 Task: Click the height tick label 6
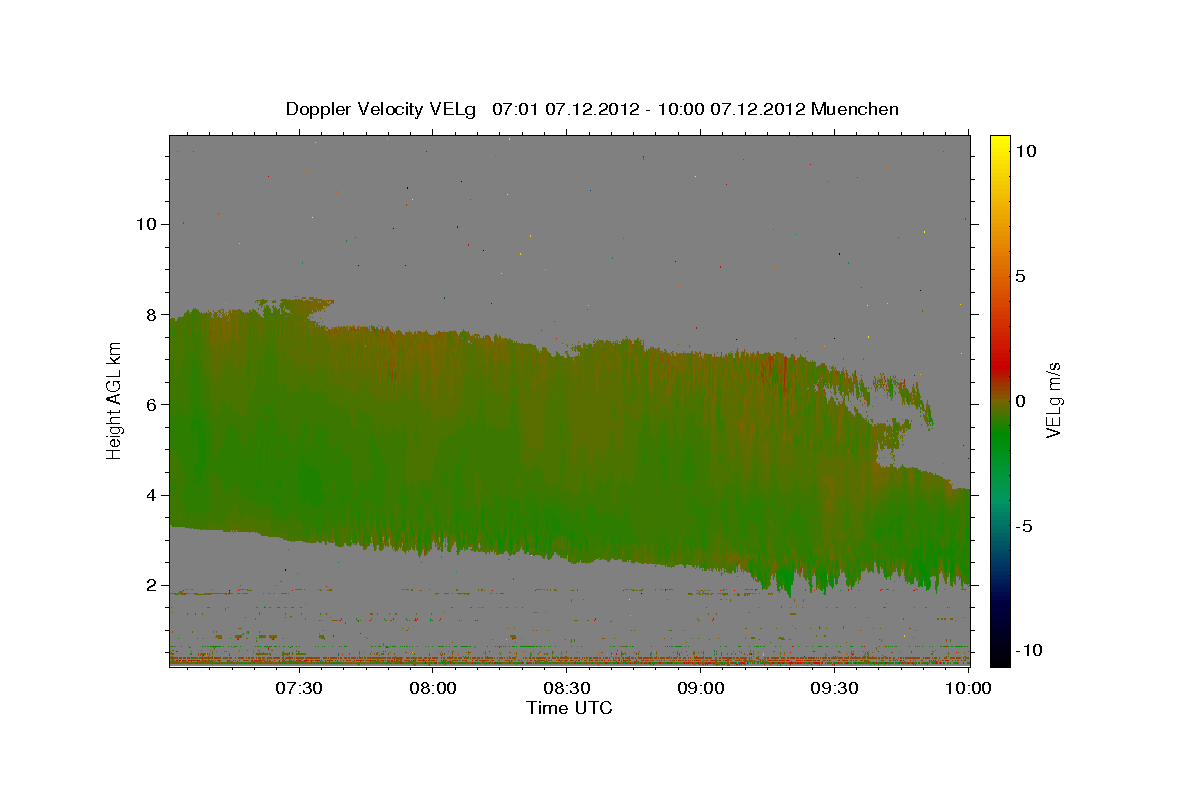pos(150,404)
